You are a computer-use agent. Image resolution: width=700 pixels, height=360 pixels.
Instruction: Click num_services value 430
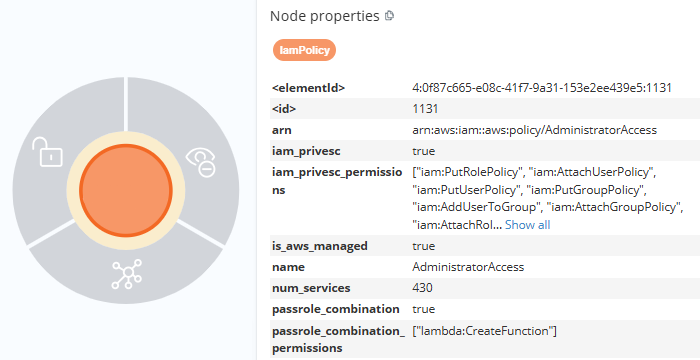point(422,288)
